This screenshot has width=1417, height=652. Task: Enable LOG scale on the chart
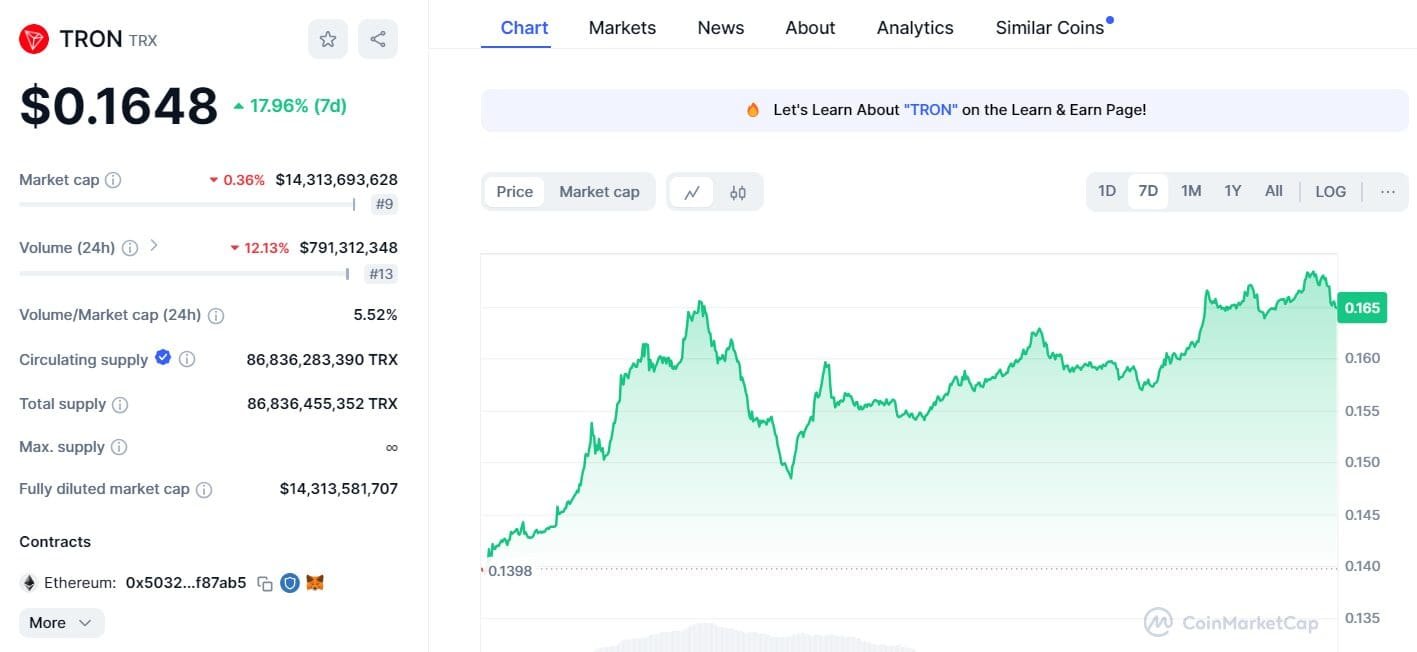coord(1330,190)
